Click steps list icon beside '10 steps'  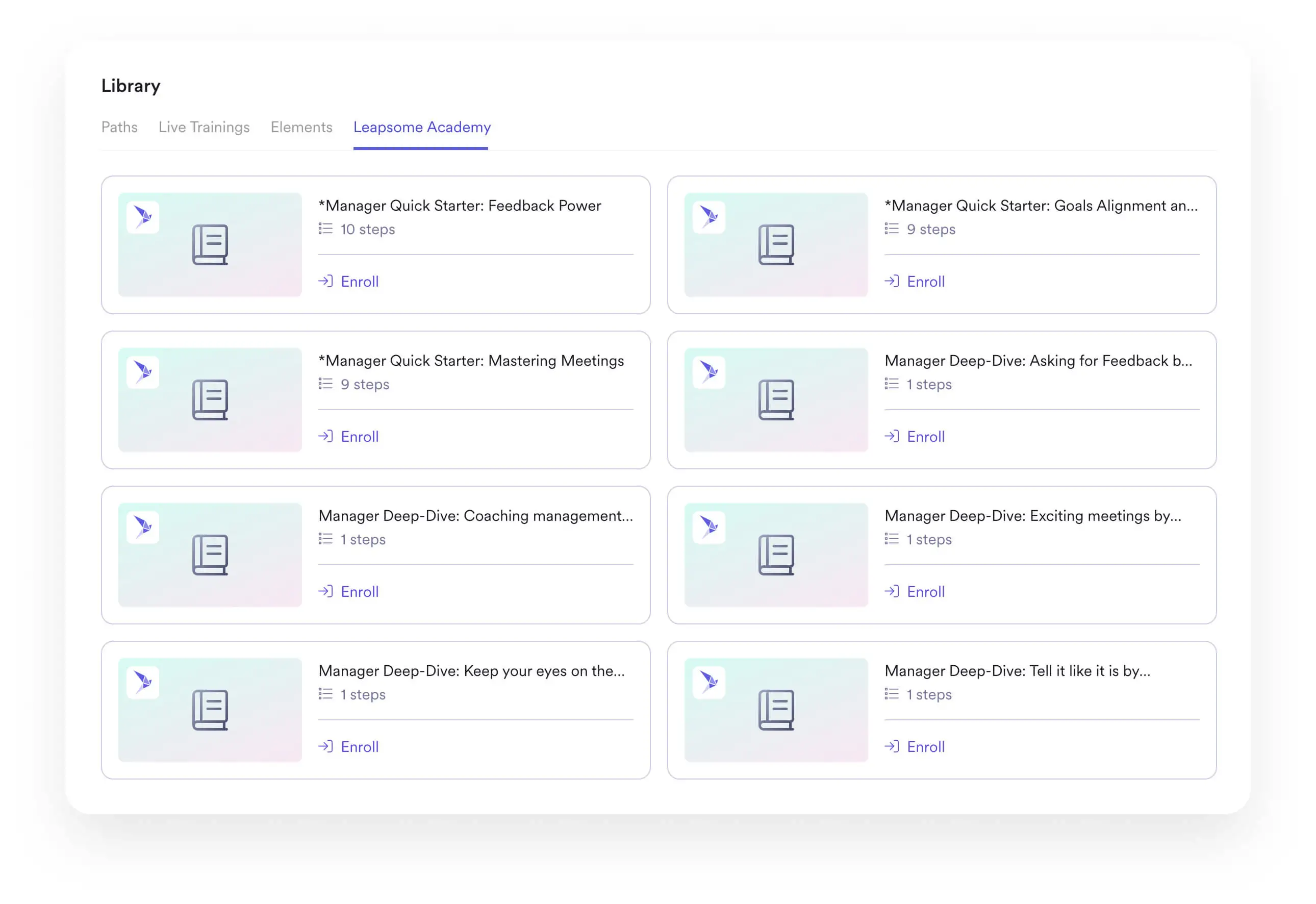pyautogui.click(x=325, y=229)
